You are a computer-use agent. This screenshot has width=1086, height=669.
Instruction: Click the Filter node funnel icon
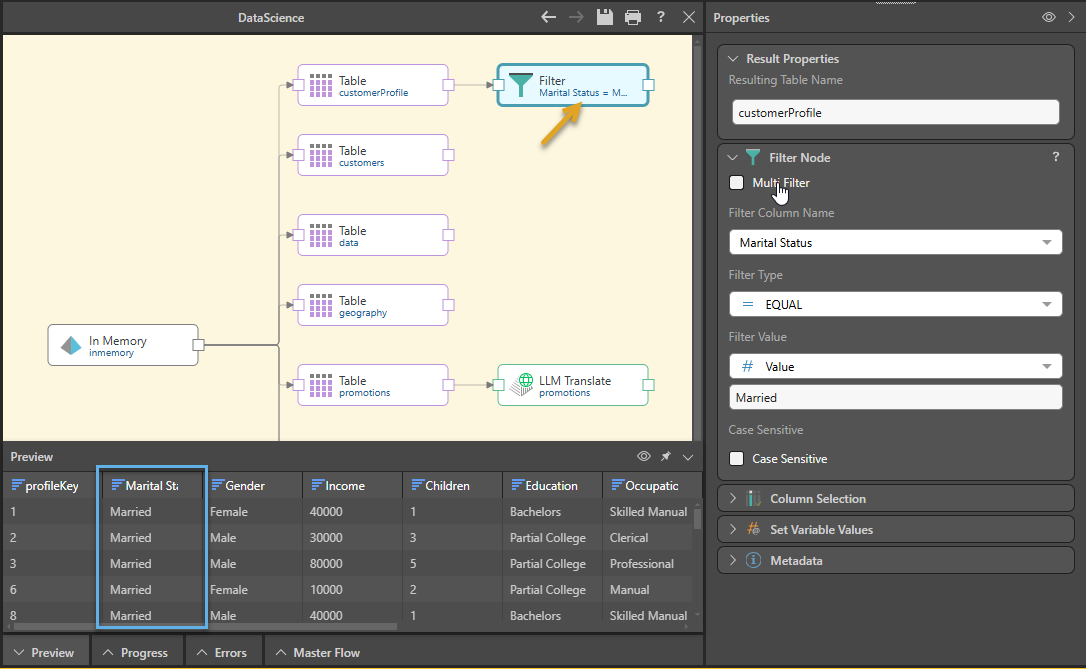521,86
